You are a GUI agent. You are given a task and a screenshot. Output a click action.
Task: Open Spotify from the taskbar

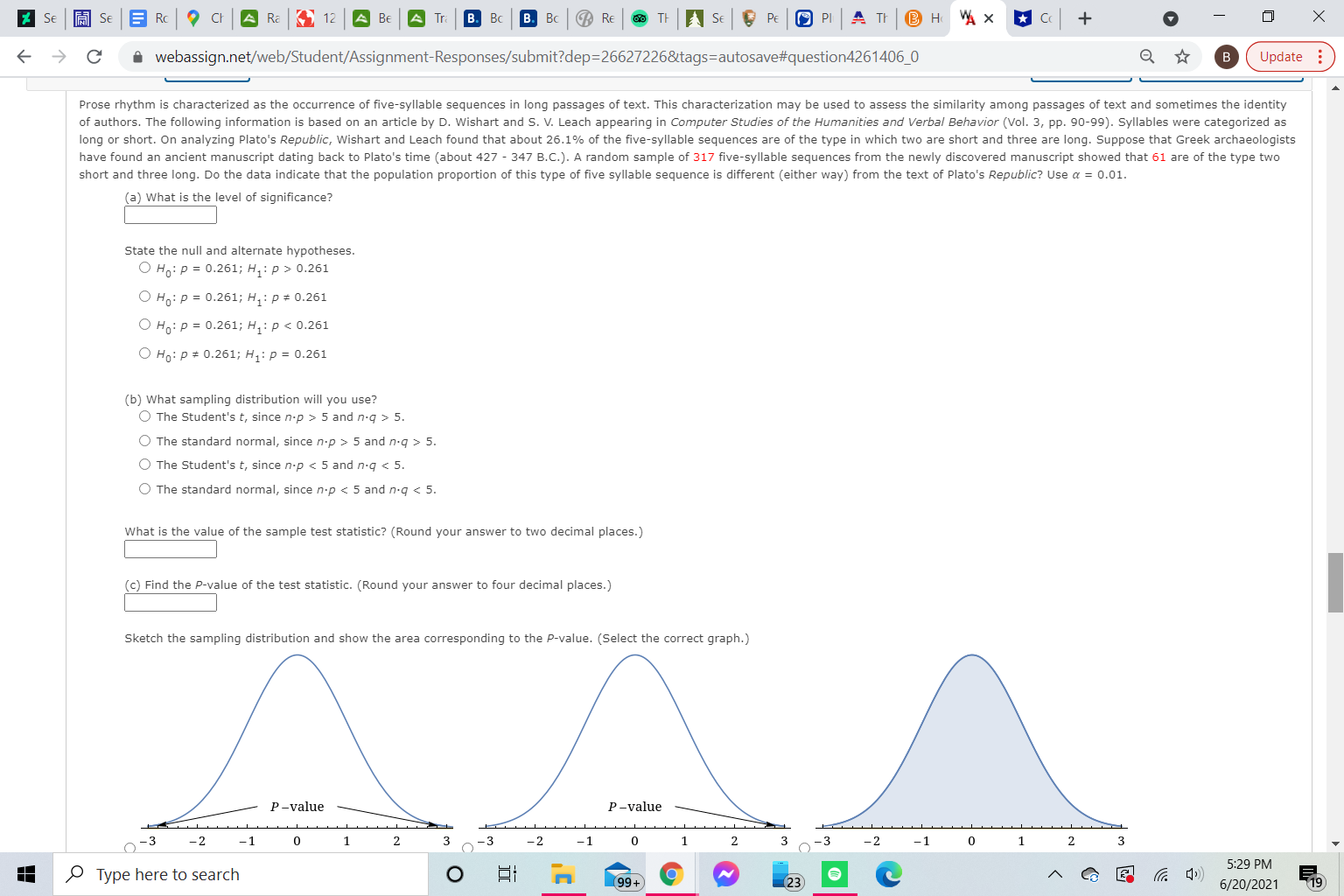(835, 874)
